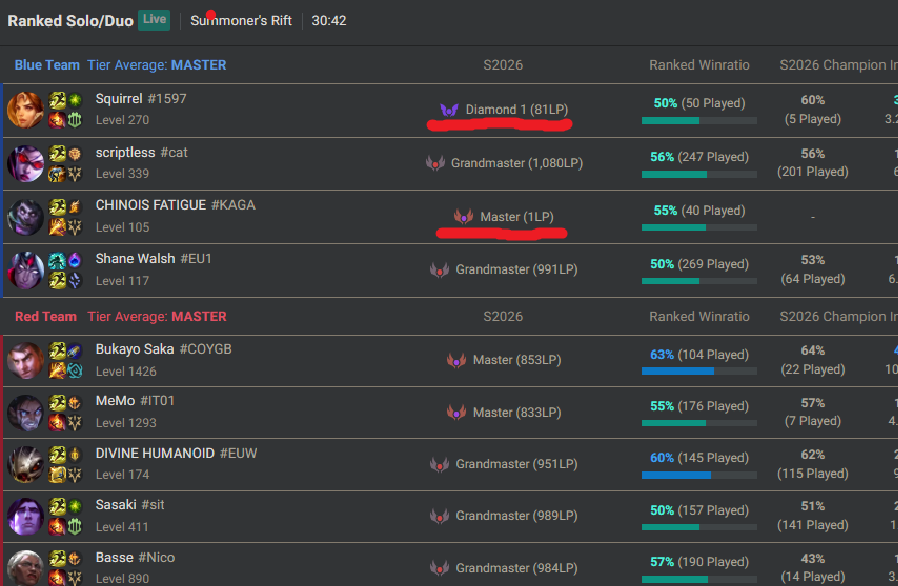The width and height of the screenshot is (898, 586).
Task: Click the Red Team header label
Action: tap(46, 317)
